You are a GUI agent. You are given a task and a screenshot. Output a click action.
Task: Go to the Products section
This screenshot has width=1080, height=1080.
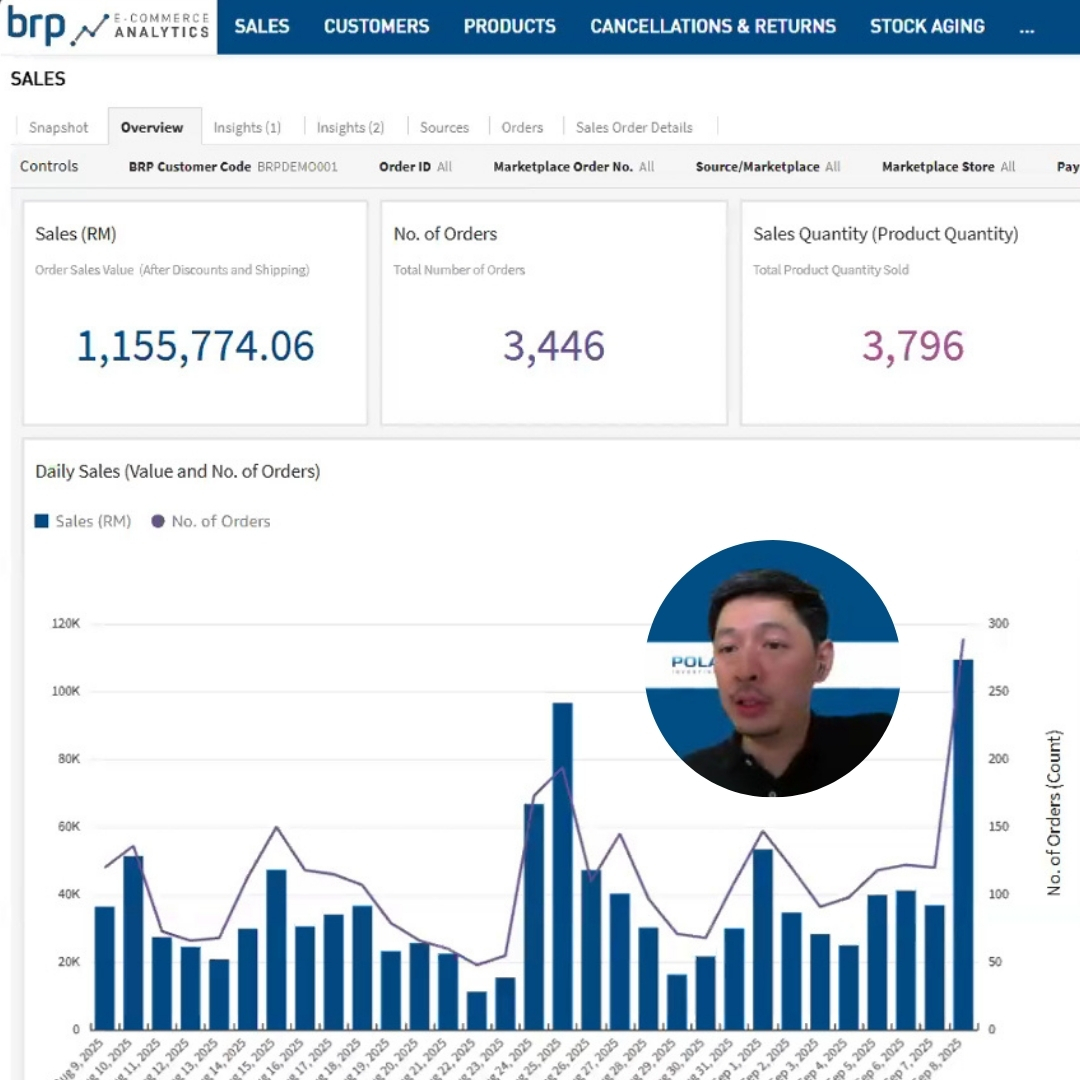click(x=509, y=27)
